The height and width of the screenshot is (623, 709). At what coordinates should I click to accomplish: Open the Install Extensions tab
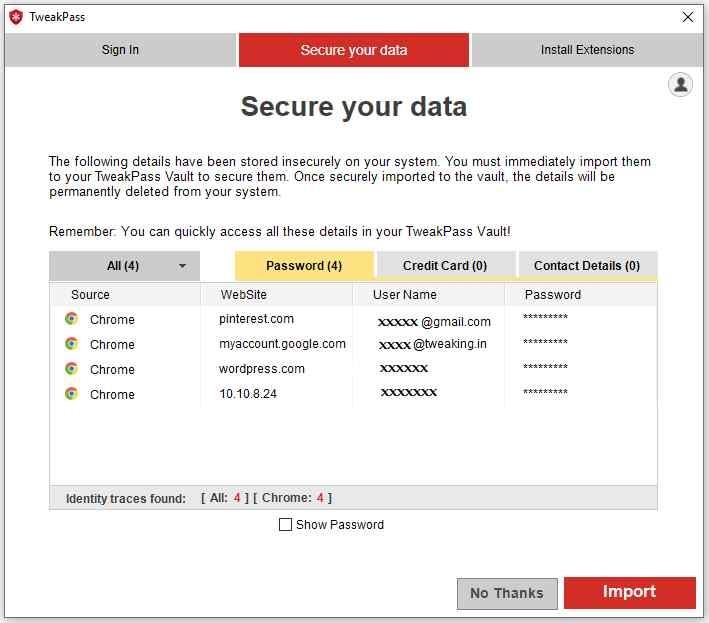[x=587, y=50]
